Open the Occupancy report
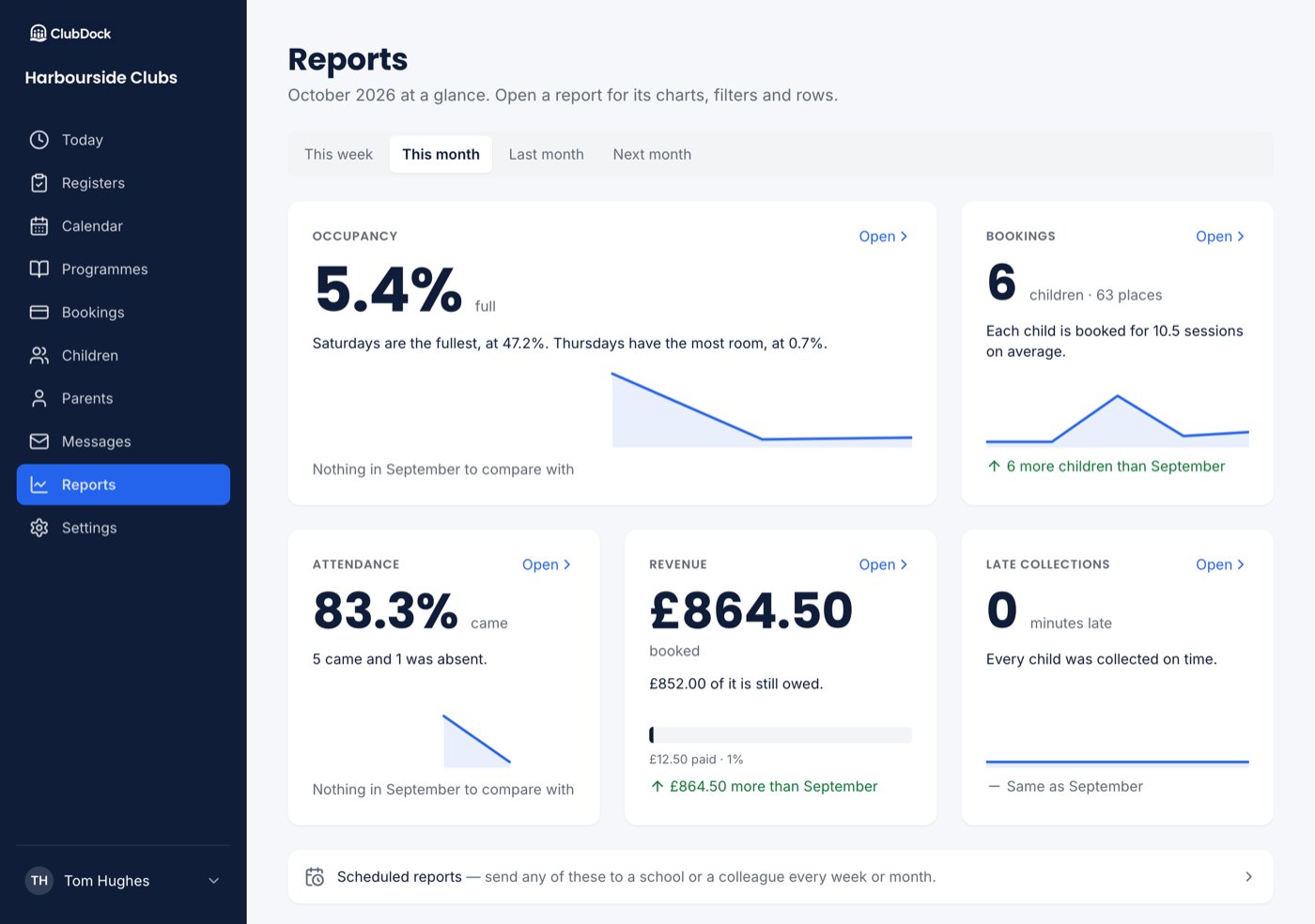This screenshot has height=924, width=1315. pos(884,237)
